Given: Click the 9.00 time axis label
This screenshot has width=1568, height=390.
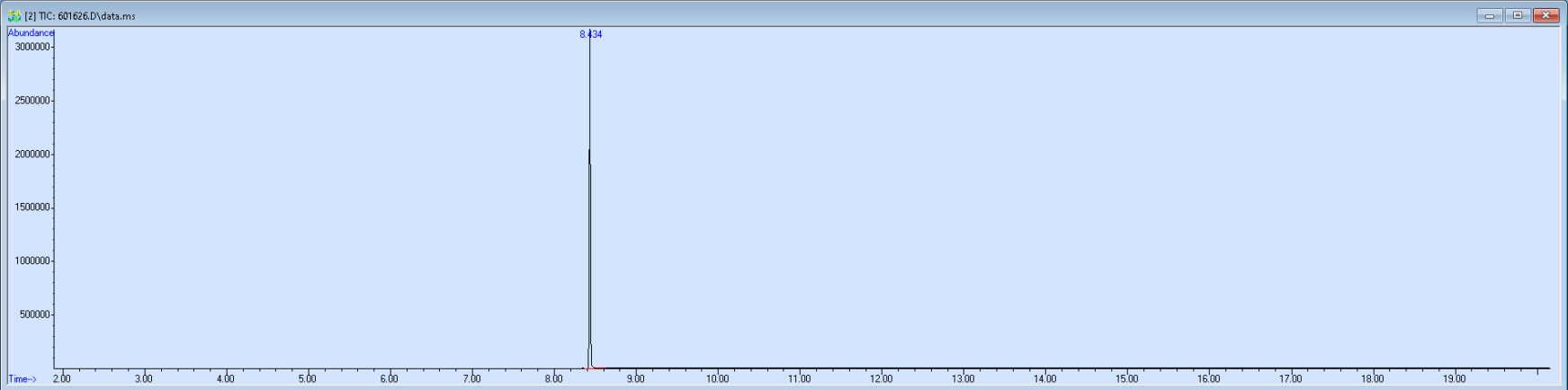Looking at the screenshot, I should click(x=635, y=379).
